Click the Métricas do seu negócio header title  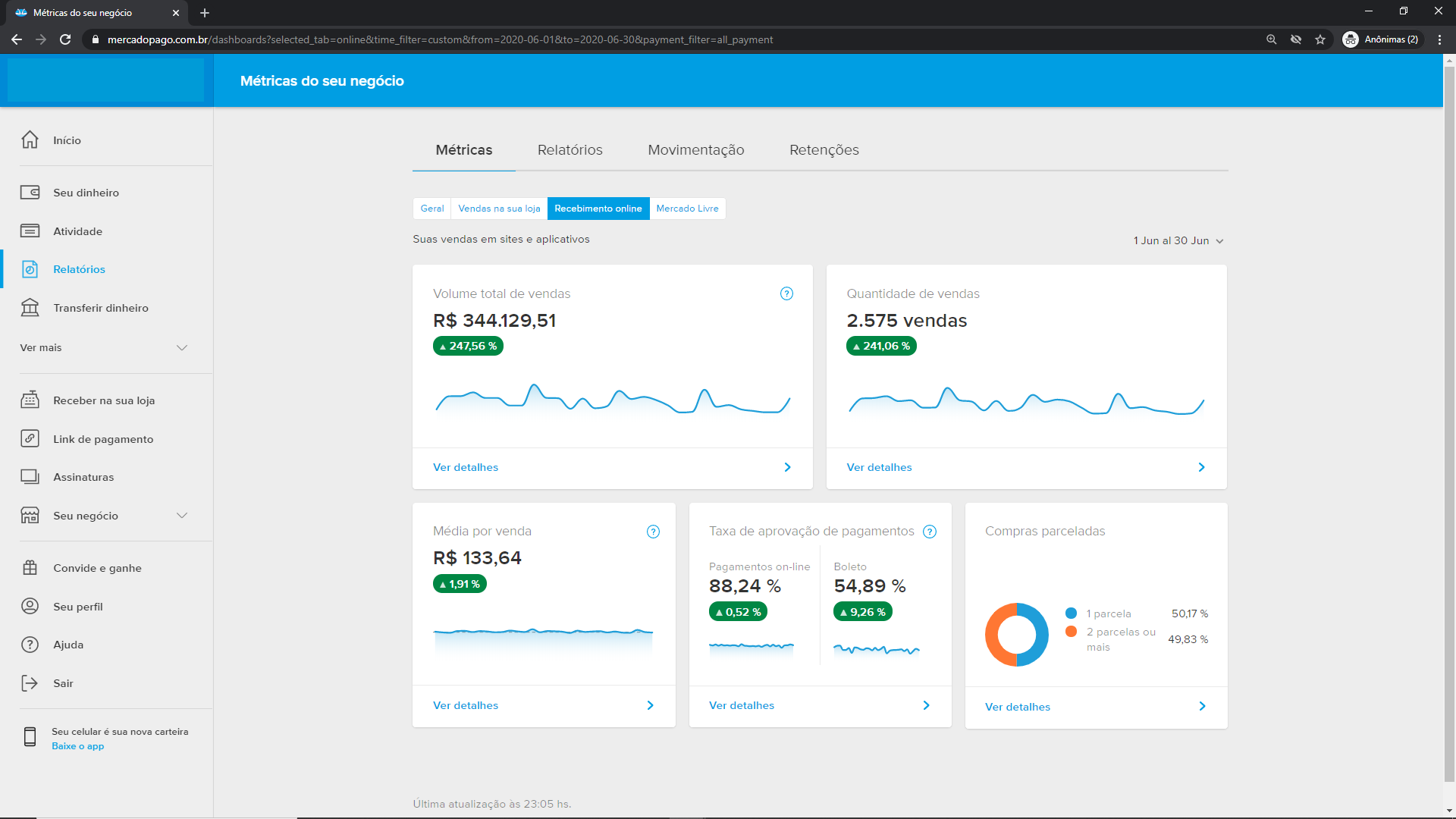point(322,80)
